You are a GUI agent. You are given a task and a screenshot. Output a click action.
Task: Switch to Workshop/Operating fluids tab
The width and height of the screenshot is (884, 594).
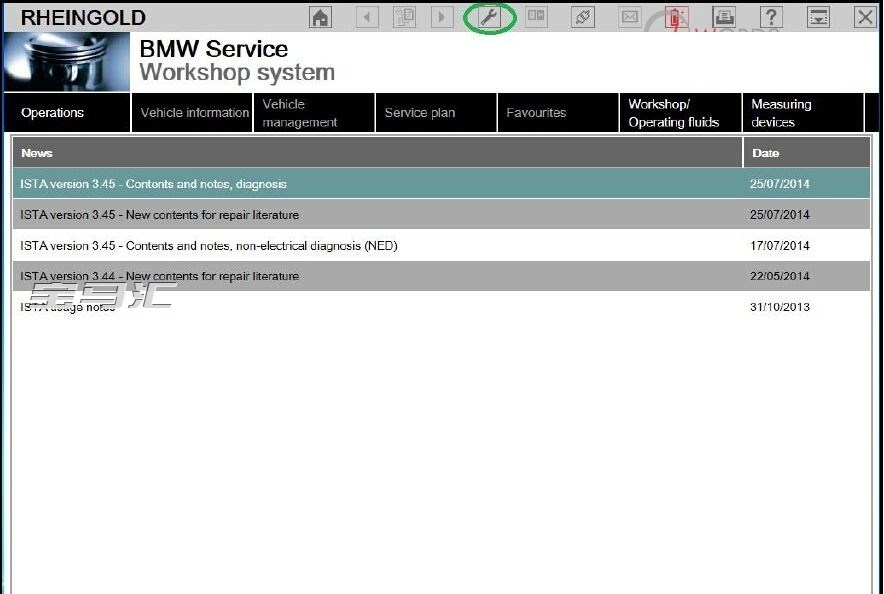pyautogui.click(x=680, y=113)
